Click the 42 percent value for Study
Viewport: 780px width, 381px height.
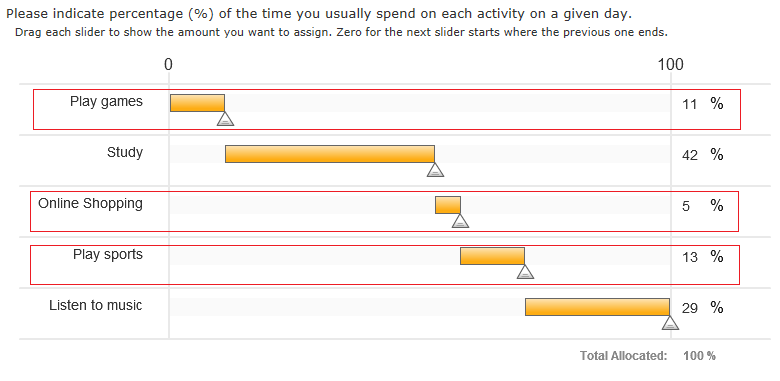pos(689,156)
